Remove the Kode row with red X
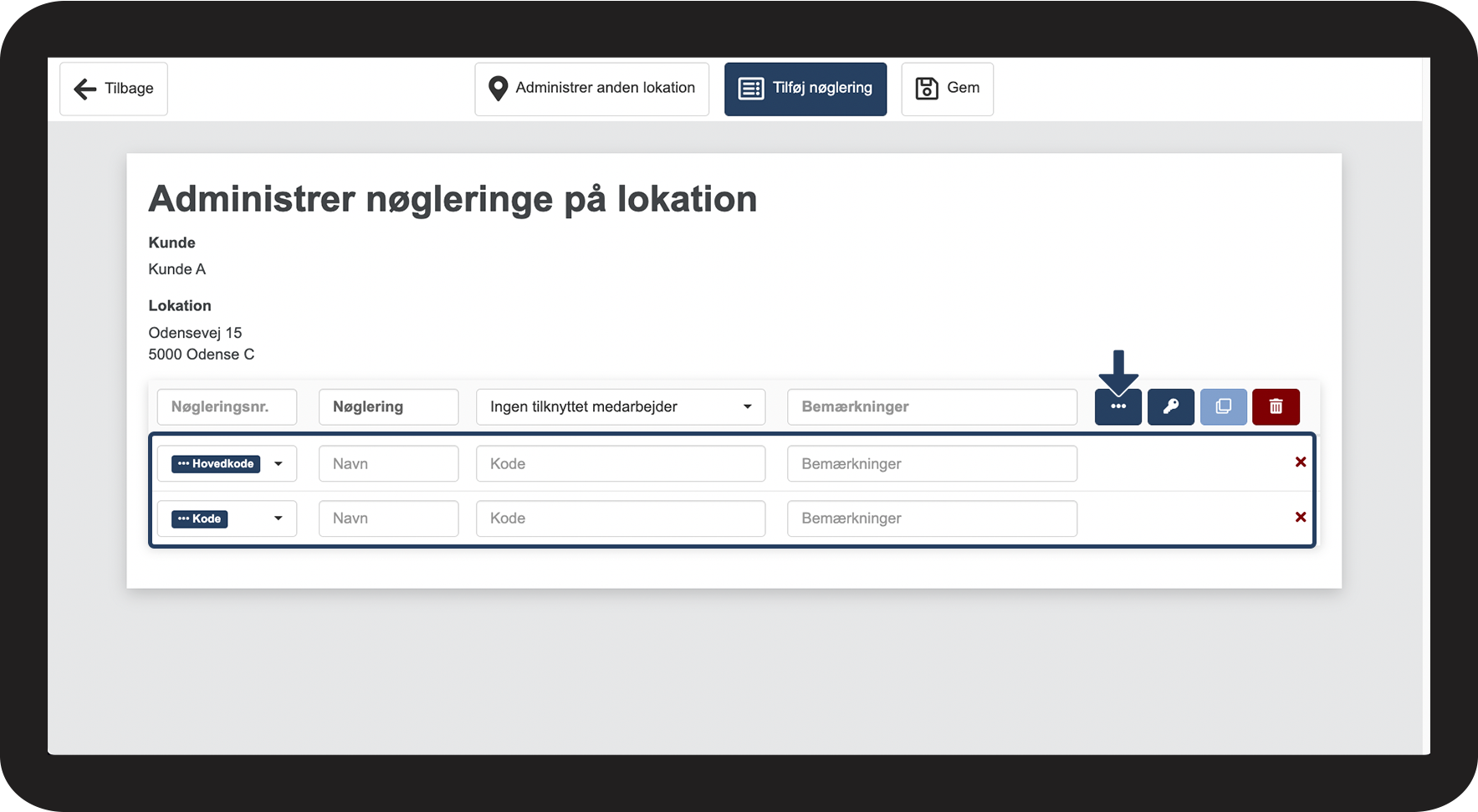Viewport: 1478px width, 812px height. pyautogui.click(x=1300, y=518)
